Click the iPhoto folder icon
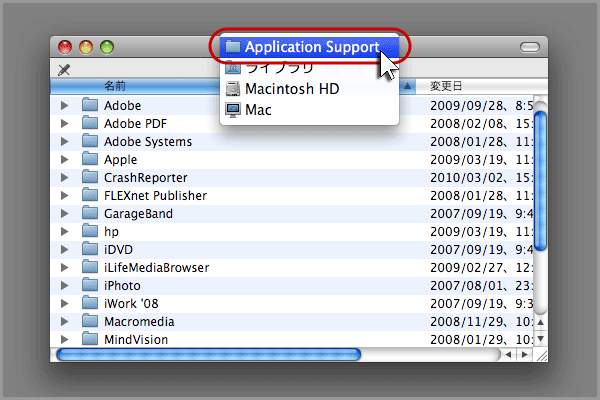Image resolution: width=600 pixels, height=400 pixels. [x=90, y=284]
